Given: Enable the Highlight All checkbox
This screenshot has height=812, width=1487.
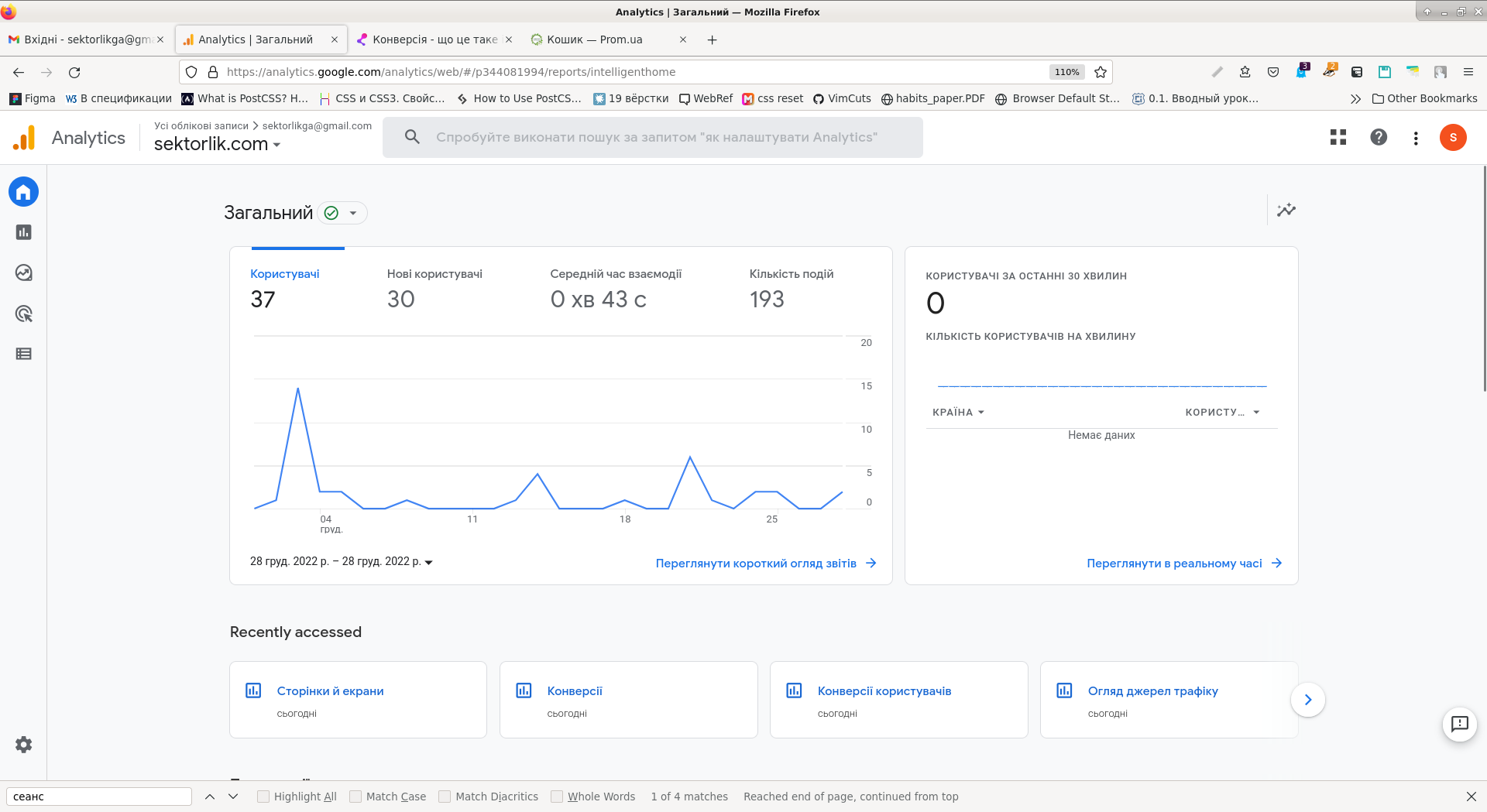Looking at the screenshot, I should 263,797.
